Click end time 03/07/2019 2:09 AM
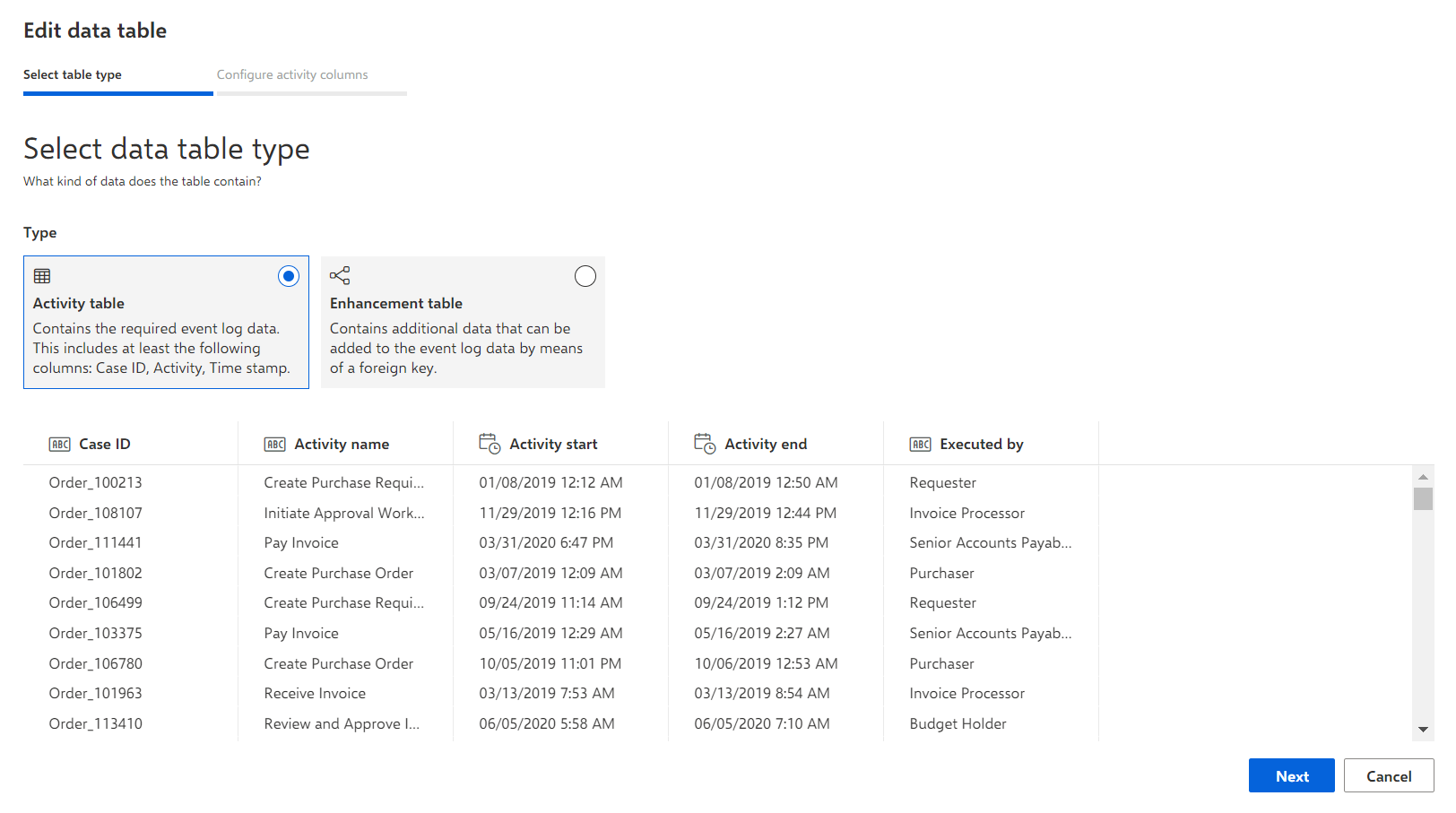 click(x=762, y=574)
